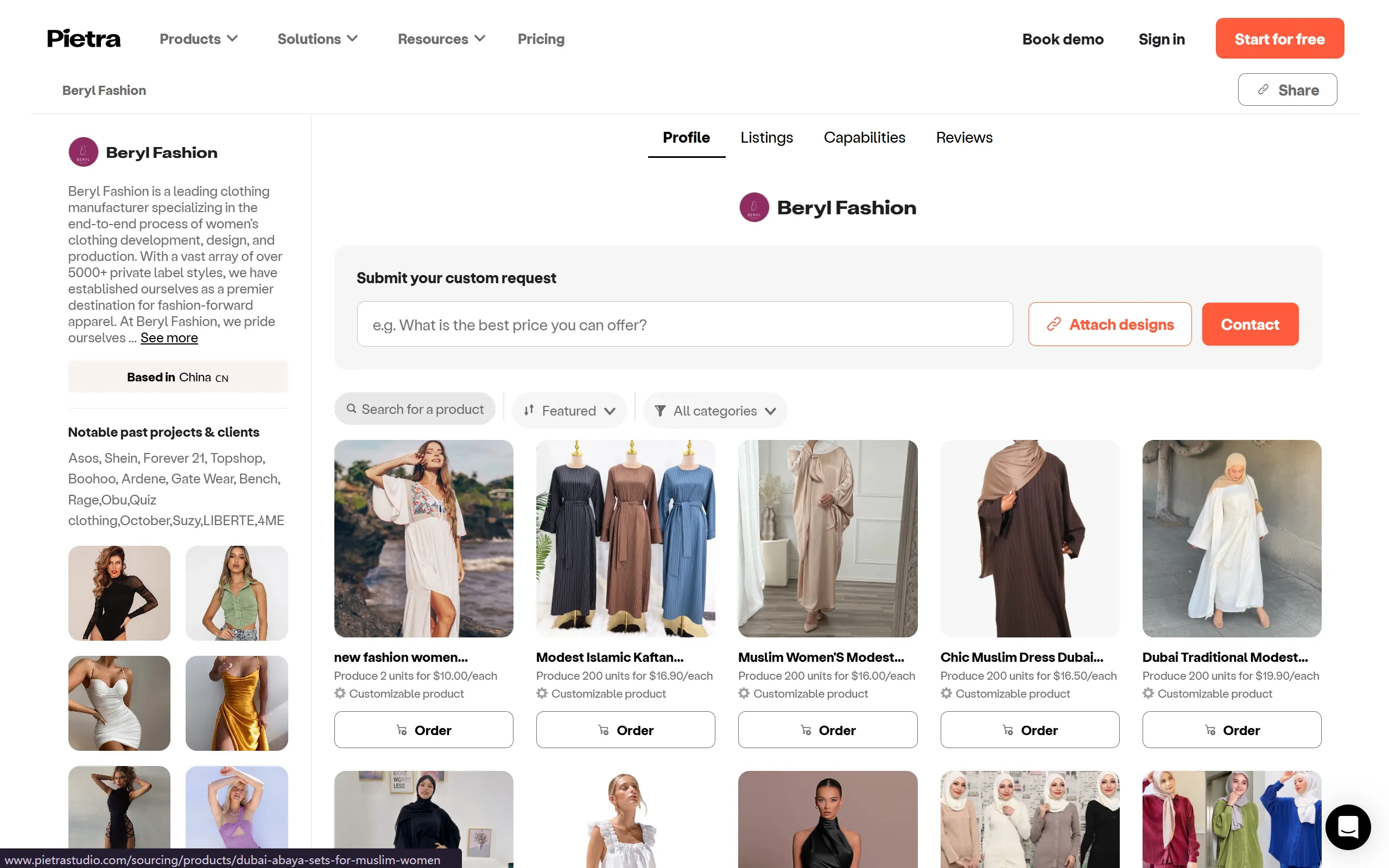1389x868 pixels.
Task: Click the paperclip icon on Attach designs
Action: pyautogui.click(x=1053, y=324)
